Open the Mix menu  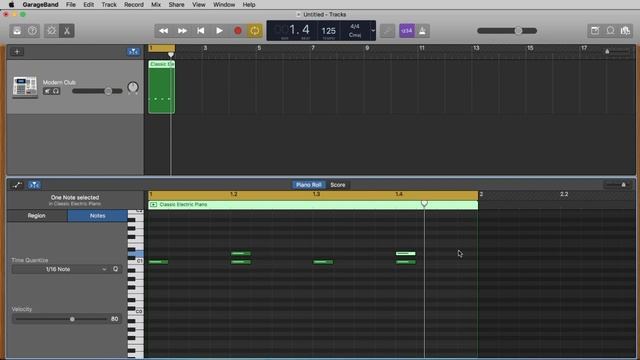point(156,4)
